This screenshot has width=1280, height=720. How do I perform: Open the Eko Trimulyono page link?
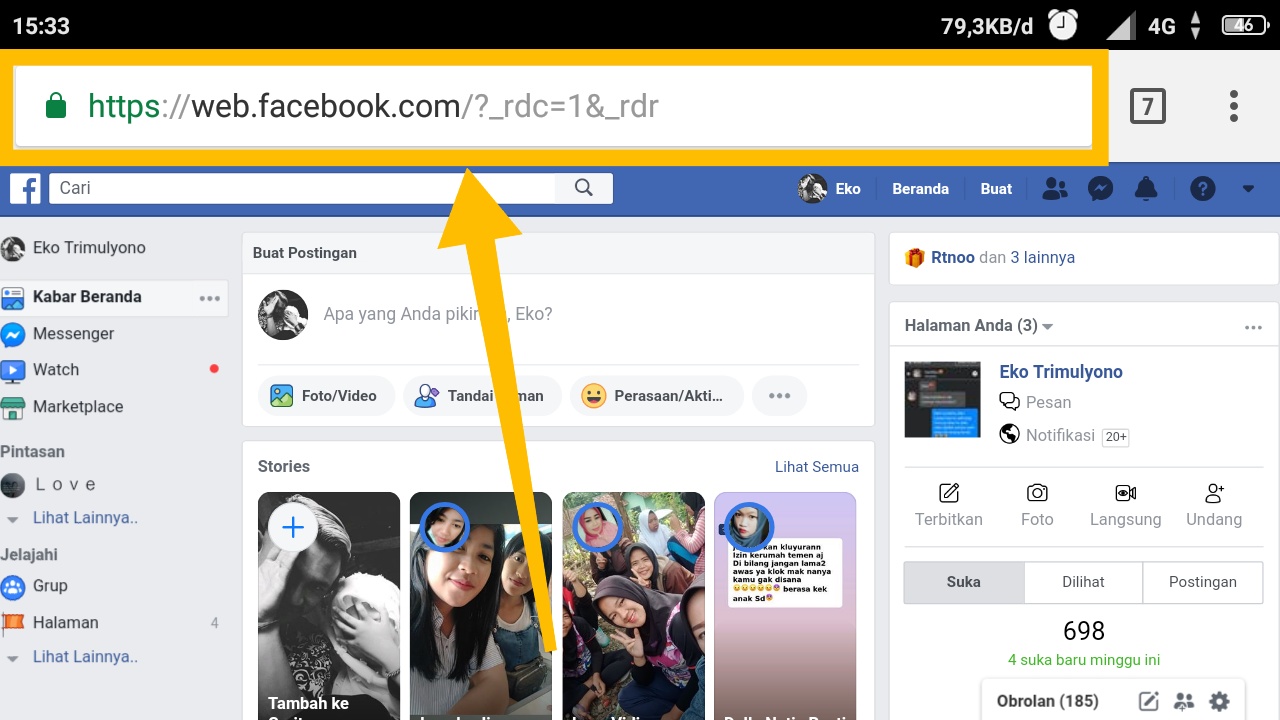point(1061,372)
